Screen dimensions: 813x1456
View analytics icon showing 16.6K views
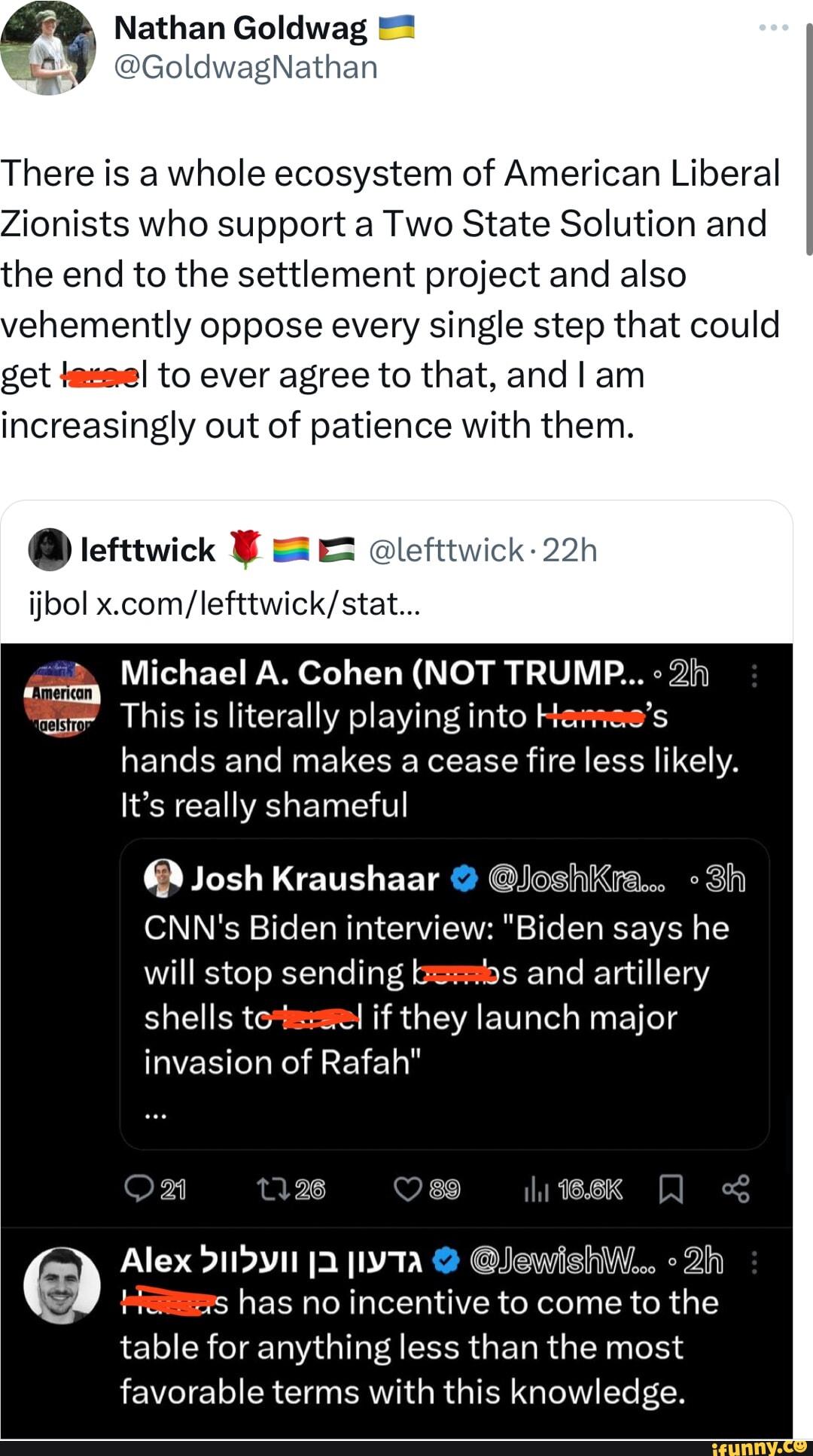pyautogui.click(x=536, y=1189)
